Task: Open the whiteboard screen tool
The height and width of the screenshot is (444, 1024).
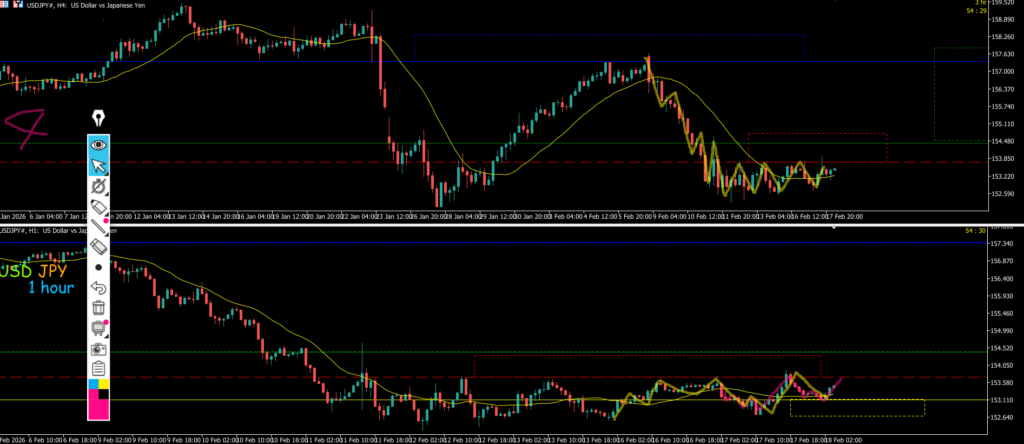Action: 99,328
